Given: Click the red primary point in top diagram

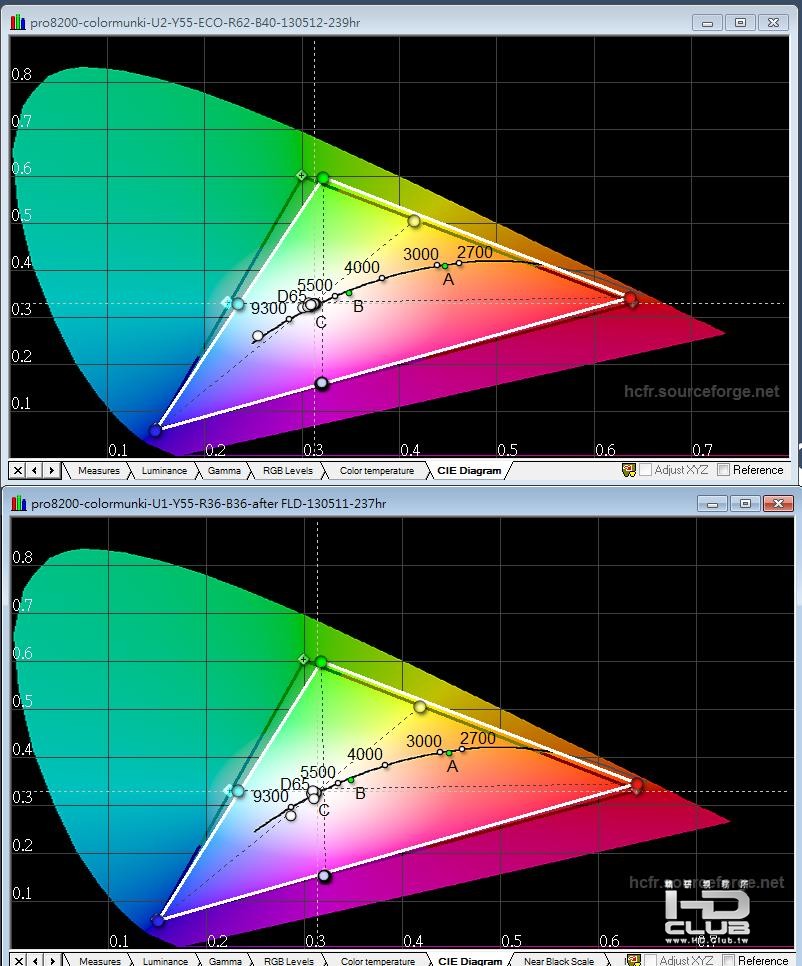Looking at the screenshot, I should (630, 299).
